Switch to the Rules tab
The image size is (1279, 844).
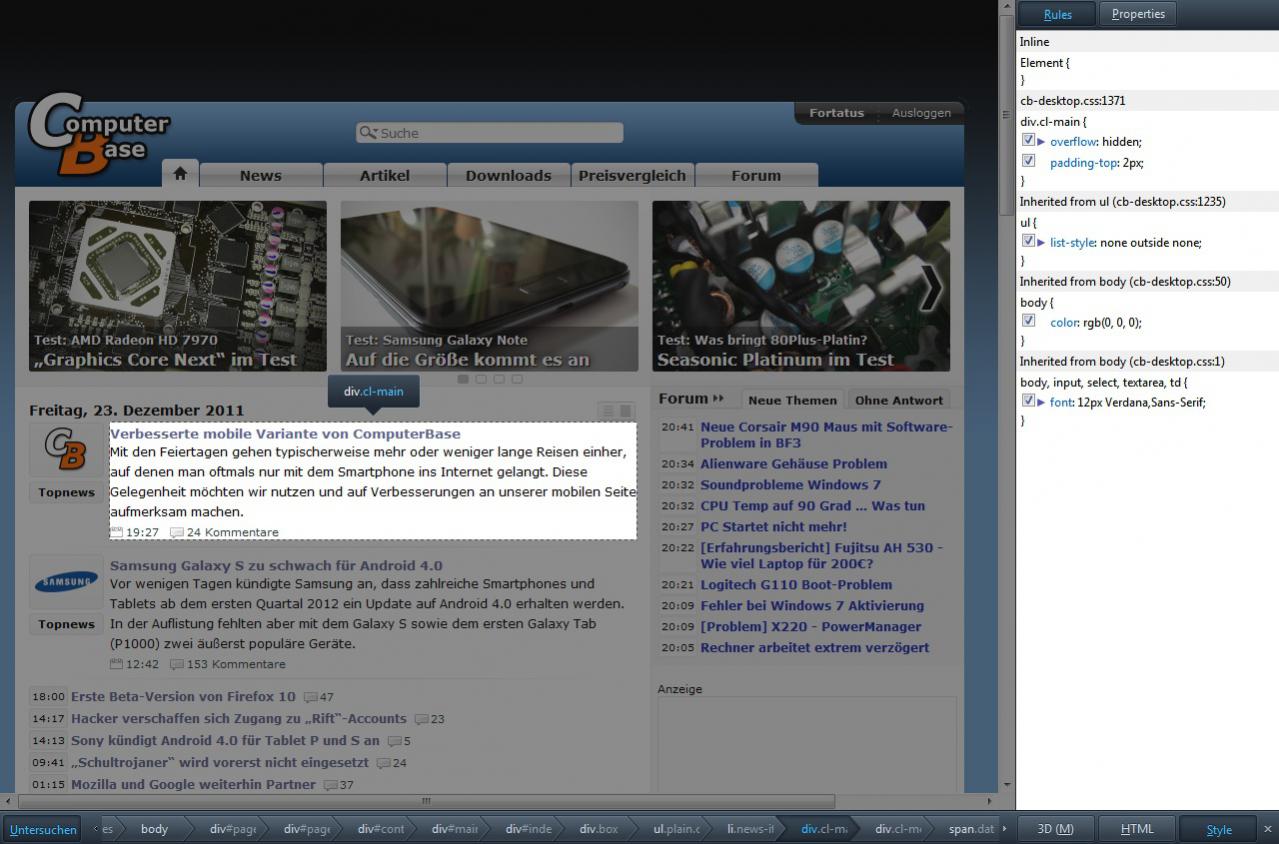1057,14
